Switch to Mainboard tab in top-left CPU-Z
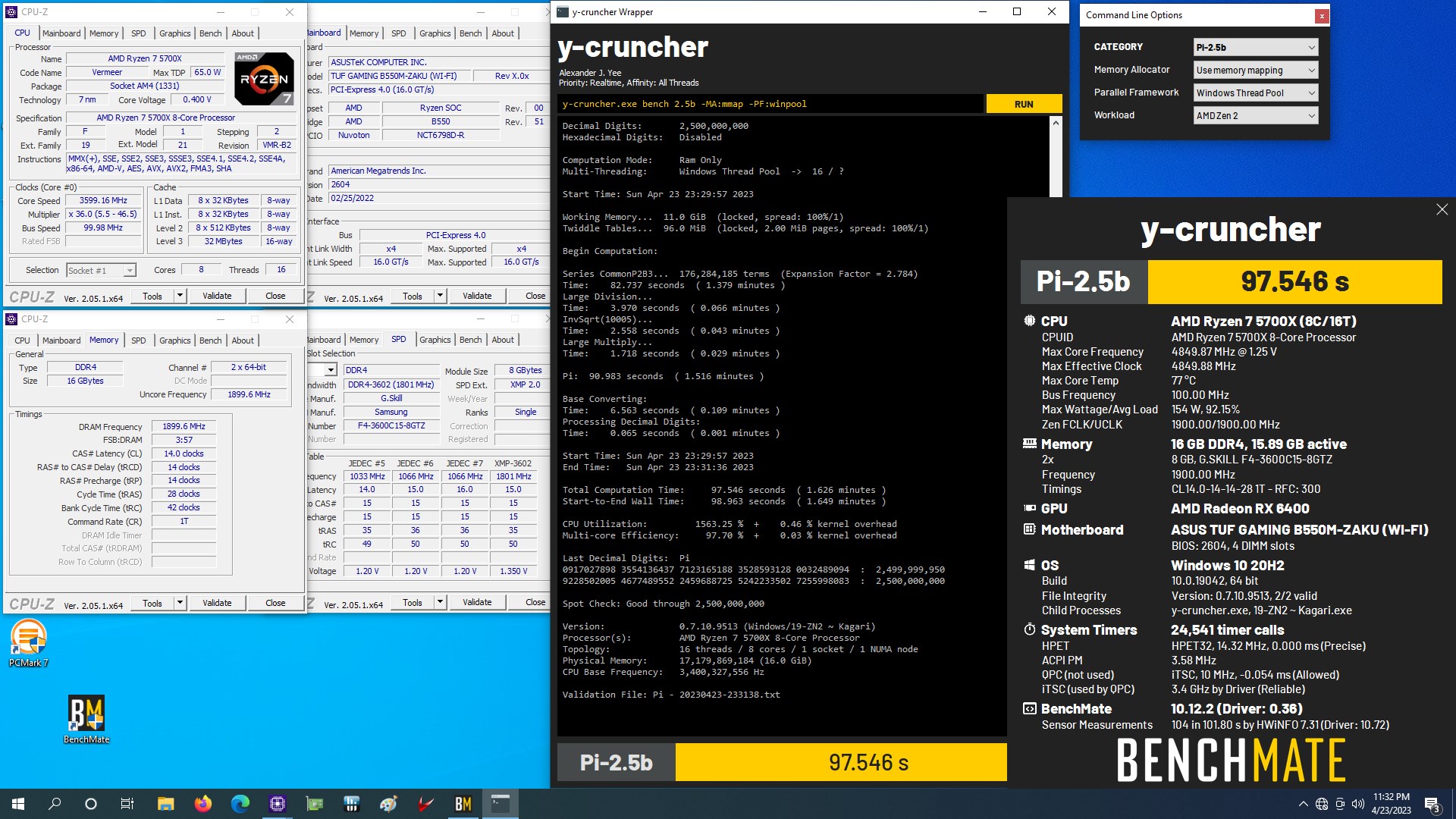This screenshot has width=1456, height=819. pos(61,33)
